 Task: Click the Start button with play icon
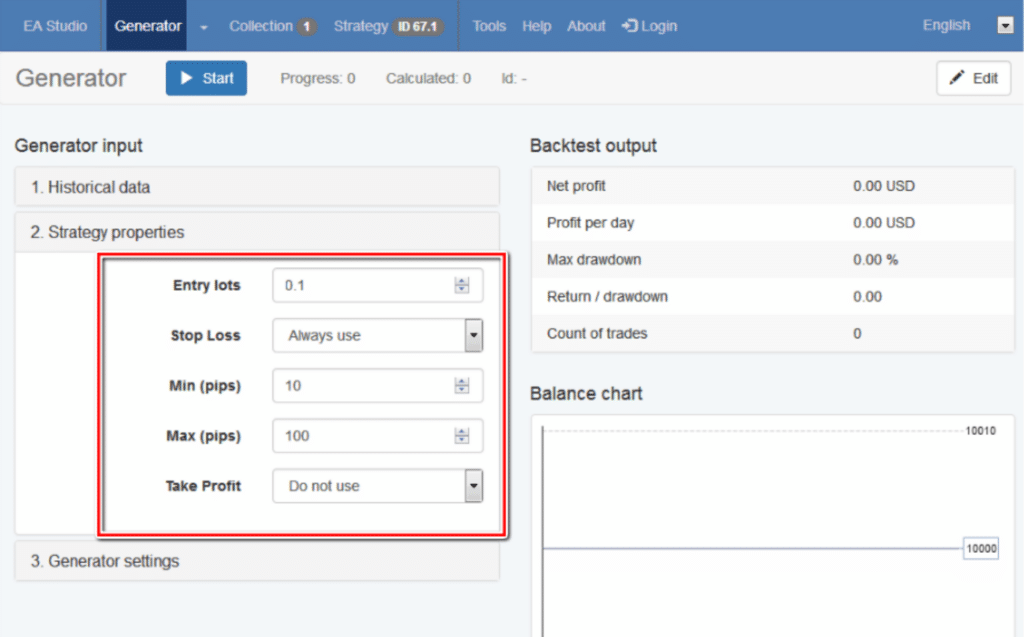click(x=206, y=78)
